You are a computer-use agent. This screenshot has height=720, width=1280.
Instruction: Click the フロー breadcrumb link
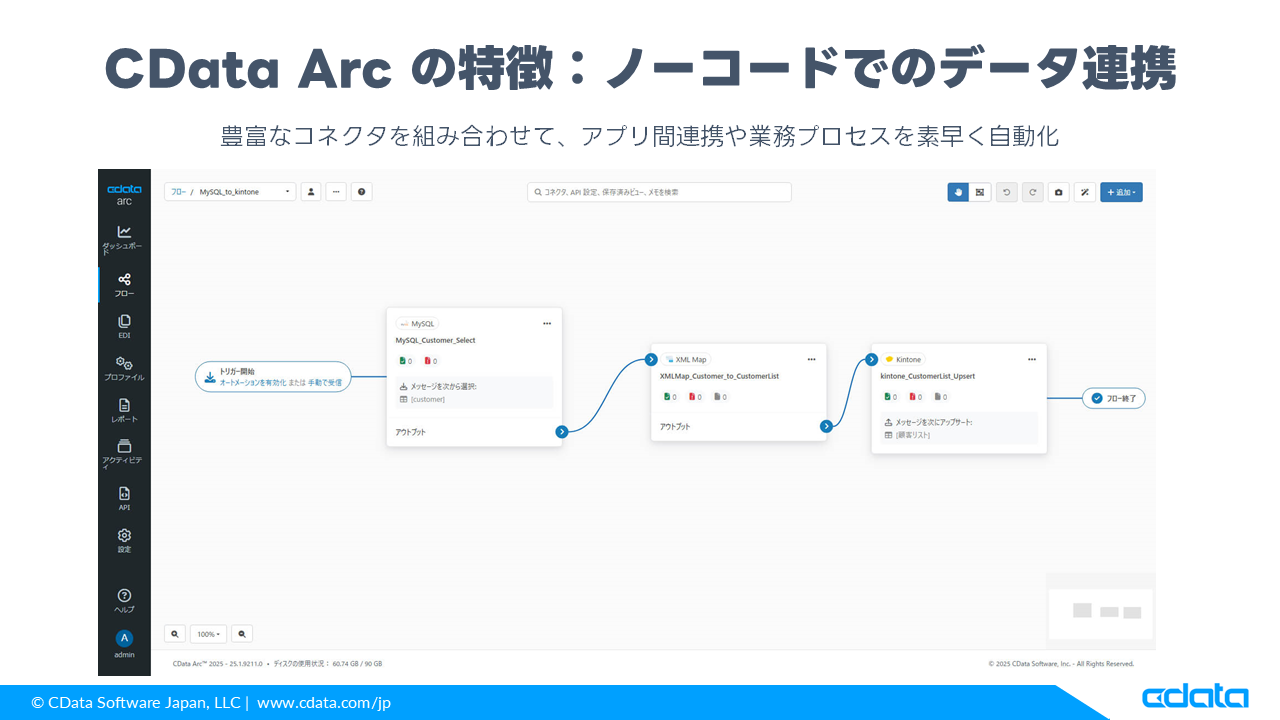tap(176, 191)
